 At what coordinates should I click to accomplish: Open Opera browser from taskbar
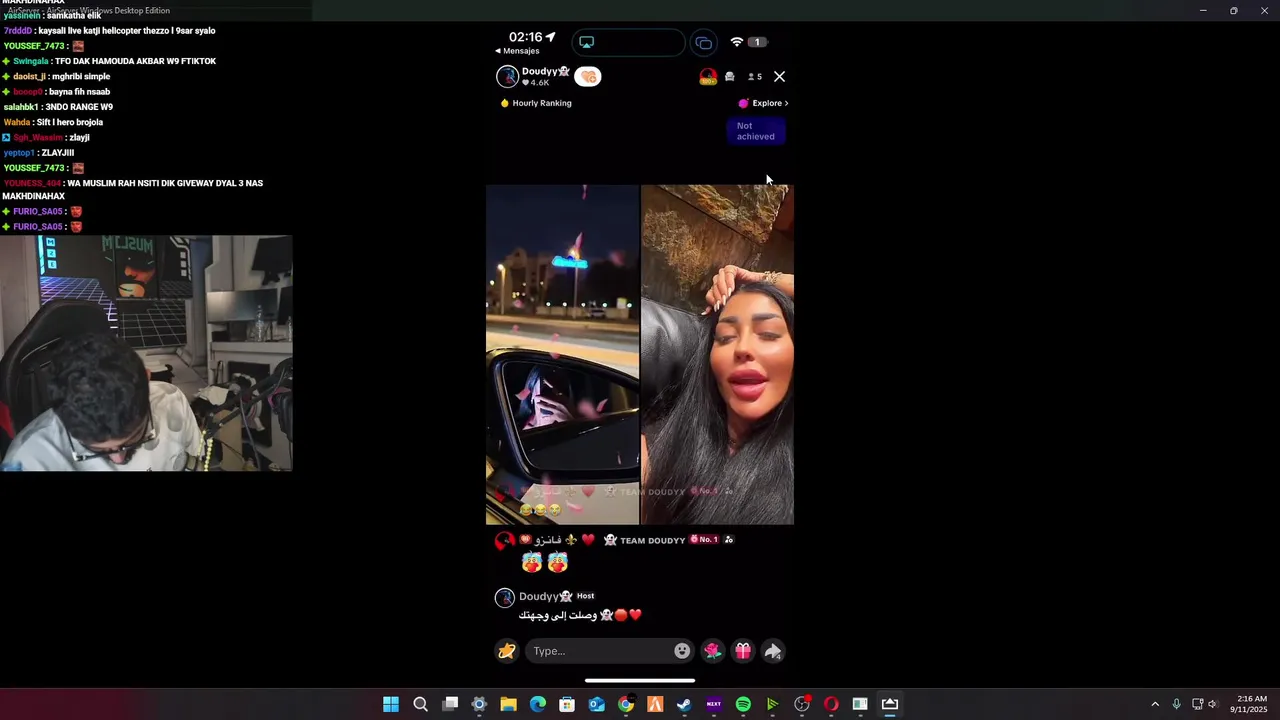tap(831, 704)
